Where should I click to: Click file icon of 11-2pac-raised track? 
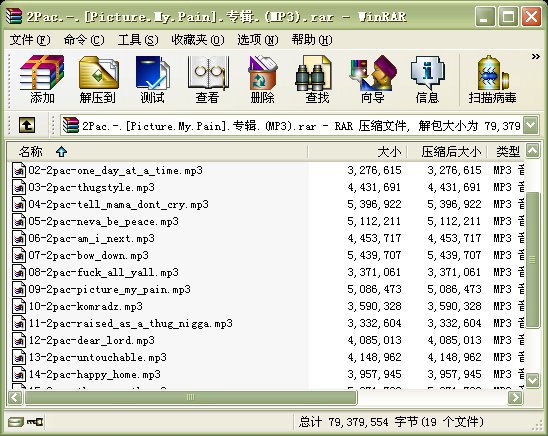[19, 324]
